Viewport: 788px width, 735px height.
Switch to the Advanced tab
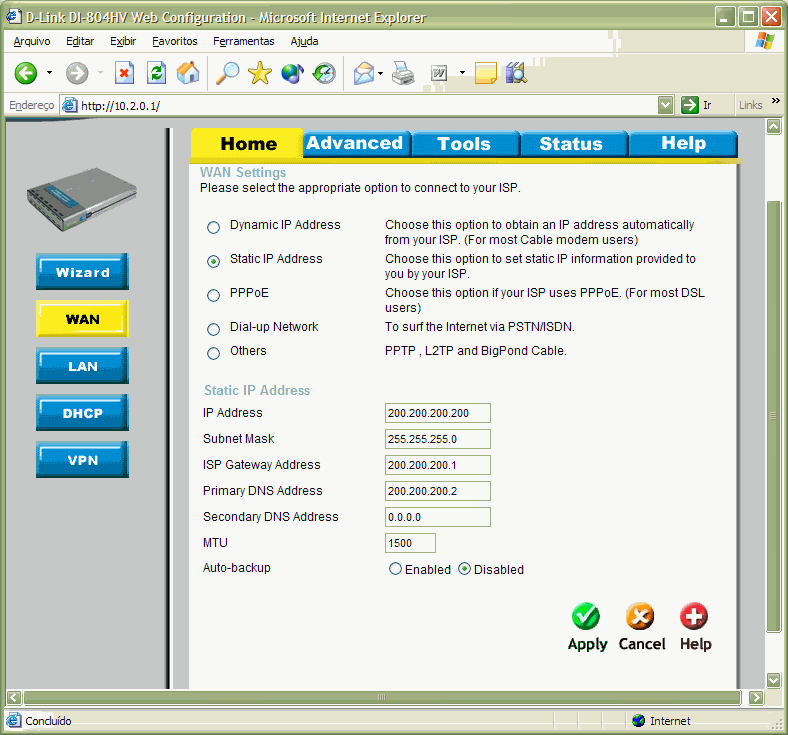(x=354, y=143)
